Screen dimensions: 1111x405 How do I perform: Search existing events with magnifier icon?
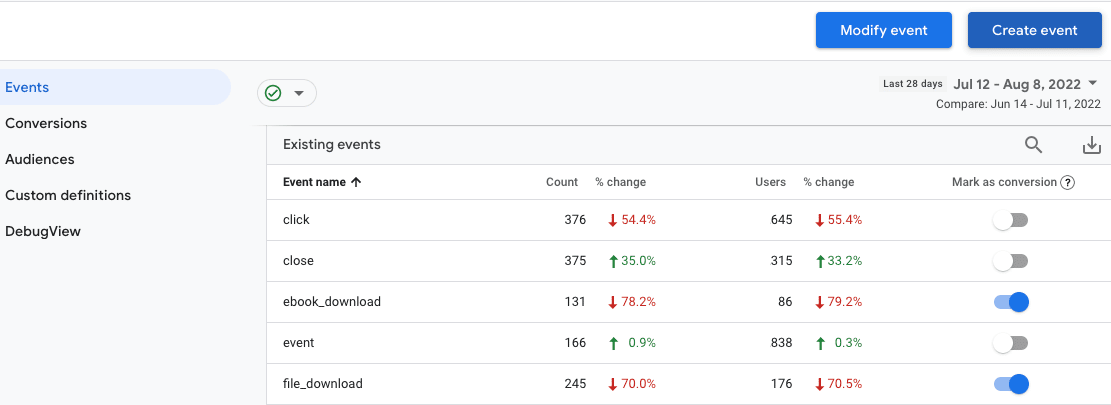point(1033,145)
